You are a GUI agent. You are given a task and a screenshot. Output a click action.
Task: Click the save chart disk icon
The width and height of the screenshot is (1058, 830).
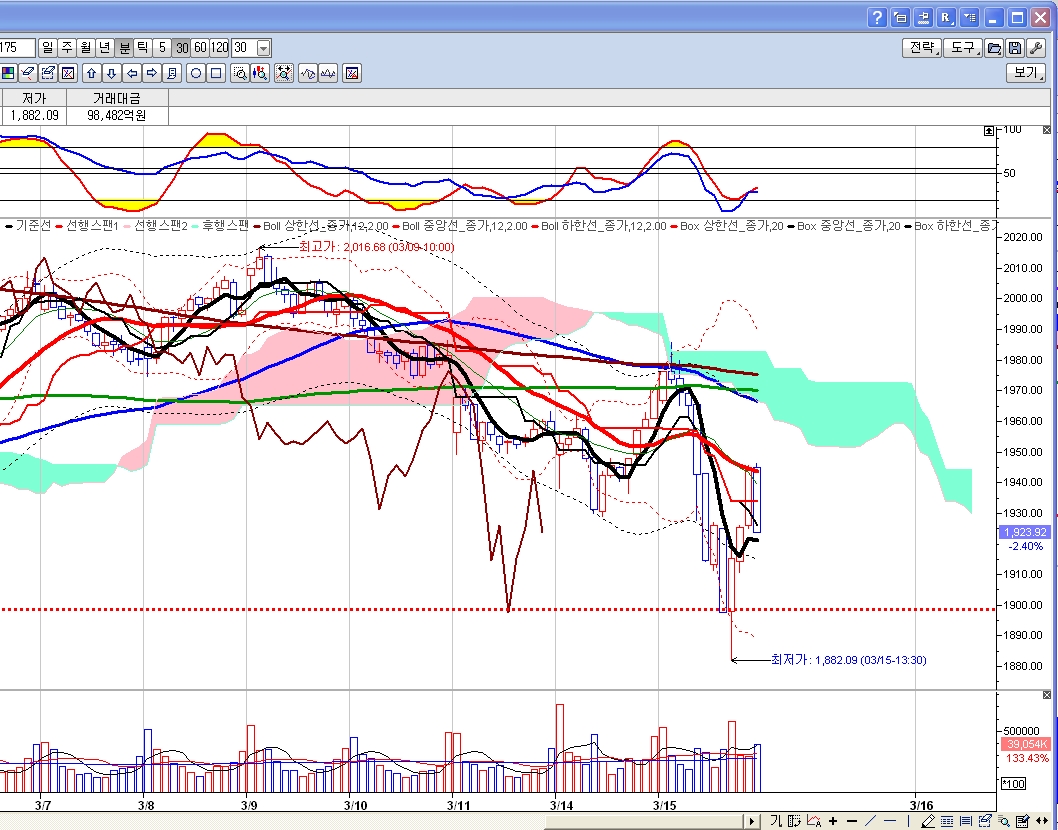coord(1014,48)
